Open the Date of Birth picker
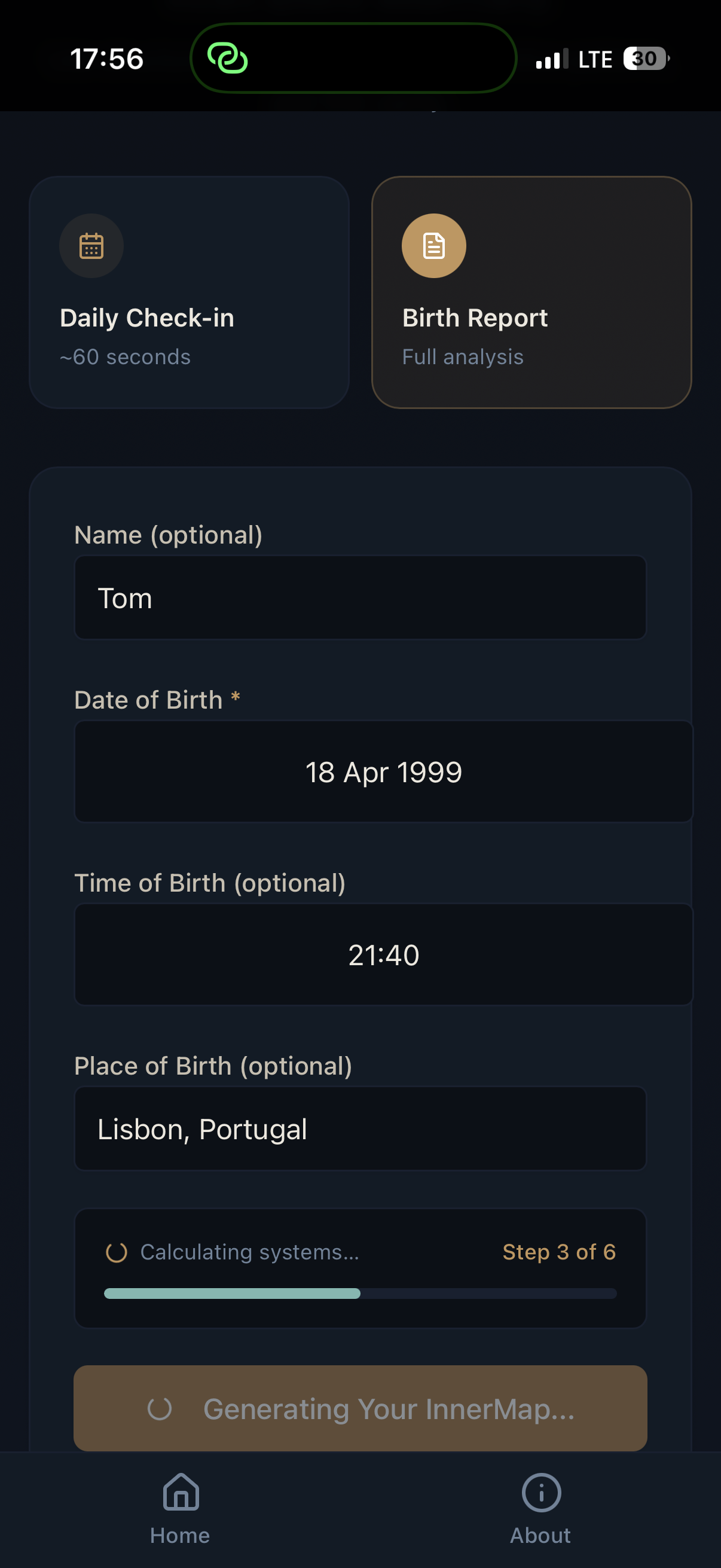 pos(383,772)
